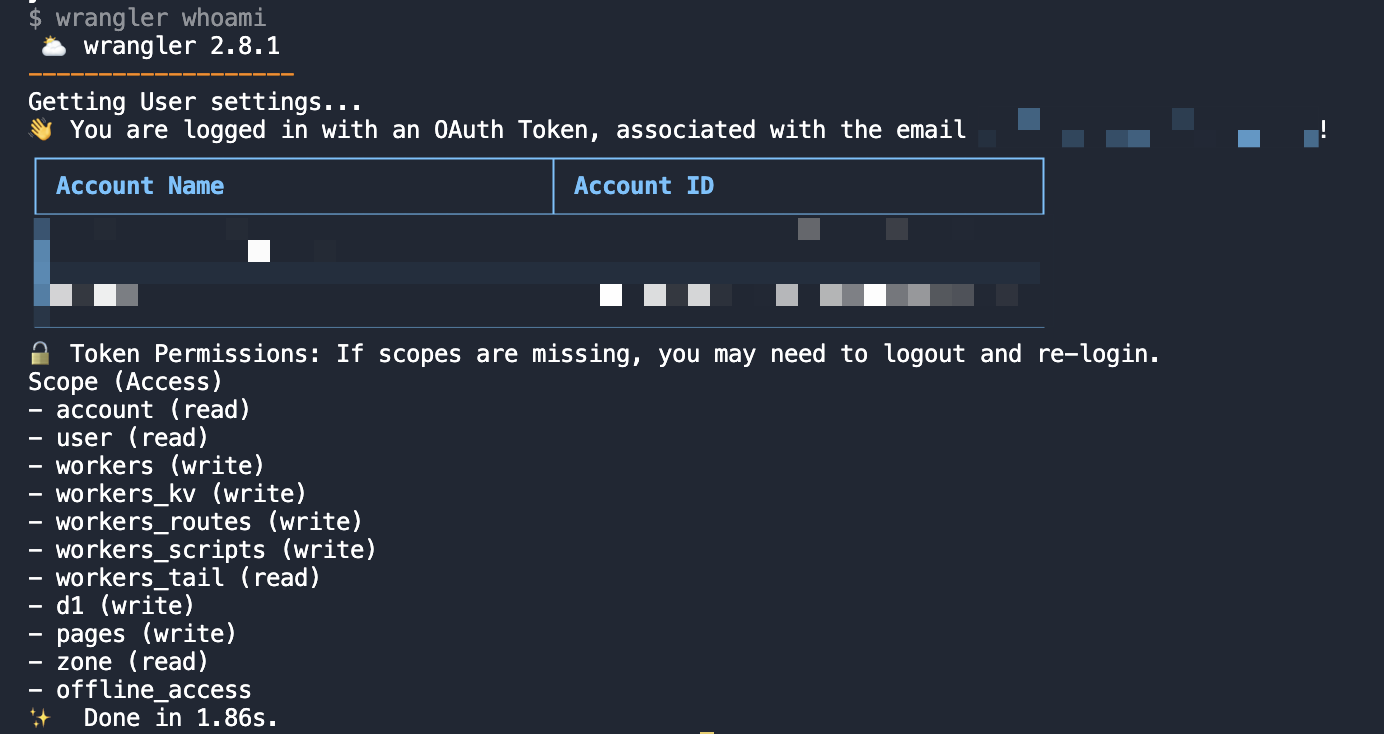Select the 'user (read)' scope line
Viewport: 1384px width, 734px height.
[x=132, y=438]
